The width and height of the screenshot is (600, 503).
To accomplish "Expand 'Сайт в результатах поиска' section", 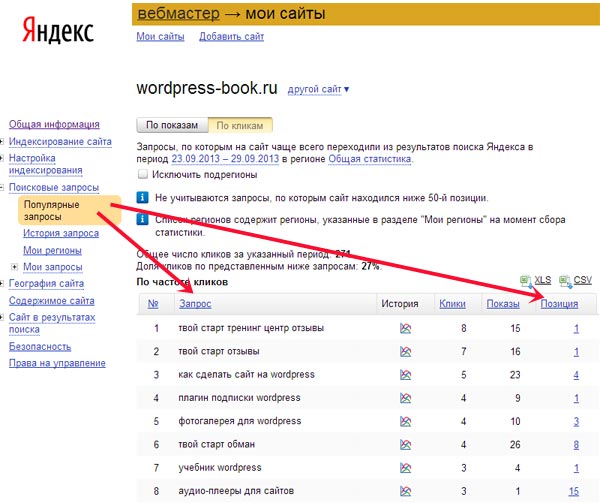I will pyautogui.click(x=2, y=317).
